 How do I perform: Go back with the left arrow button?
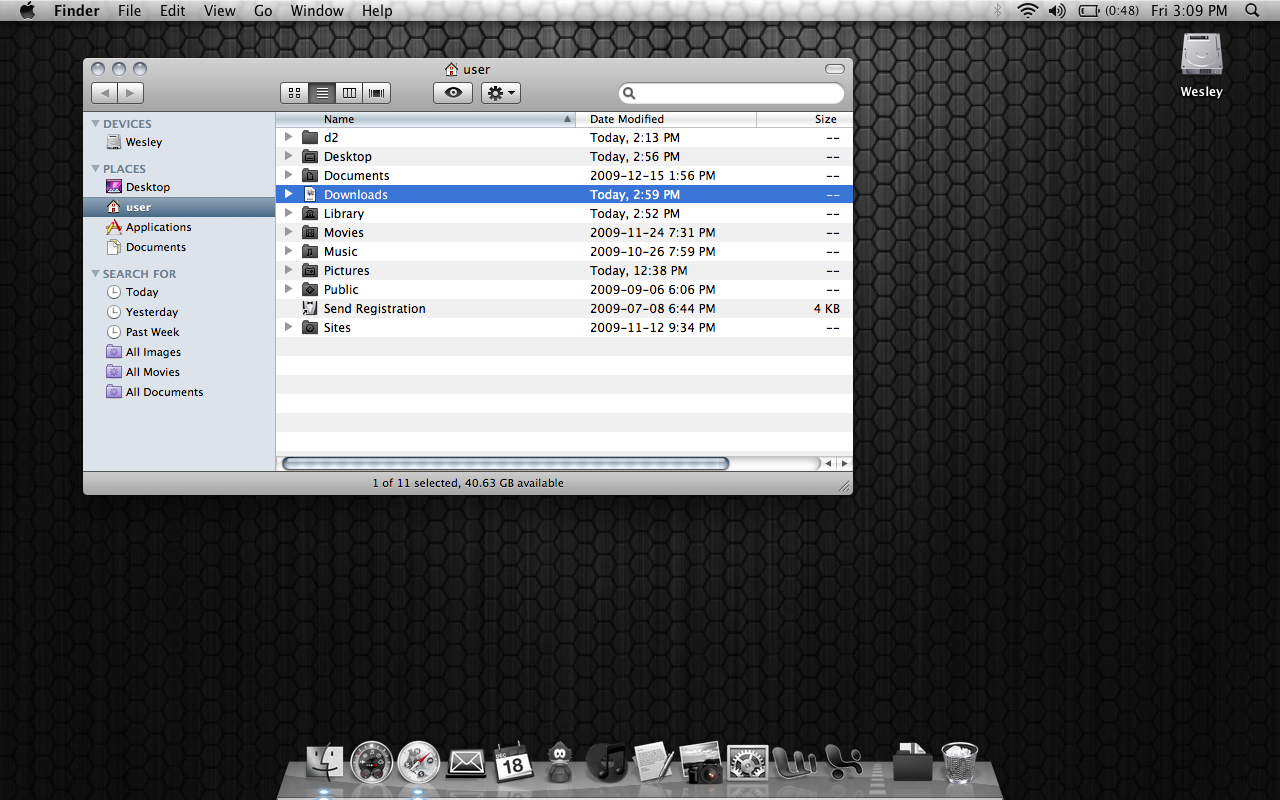pyautogui.click(x=104, y=93)
